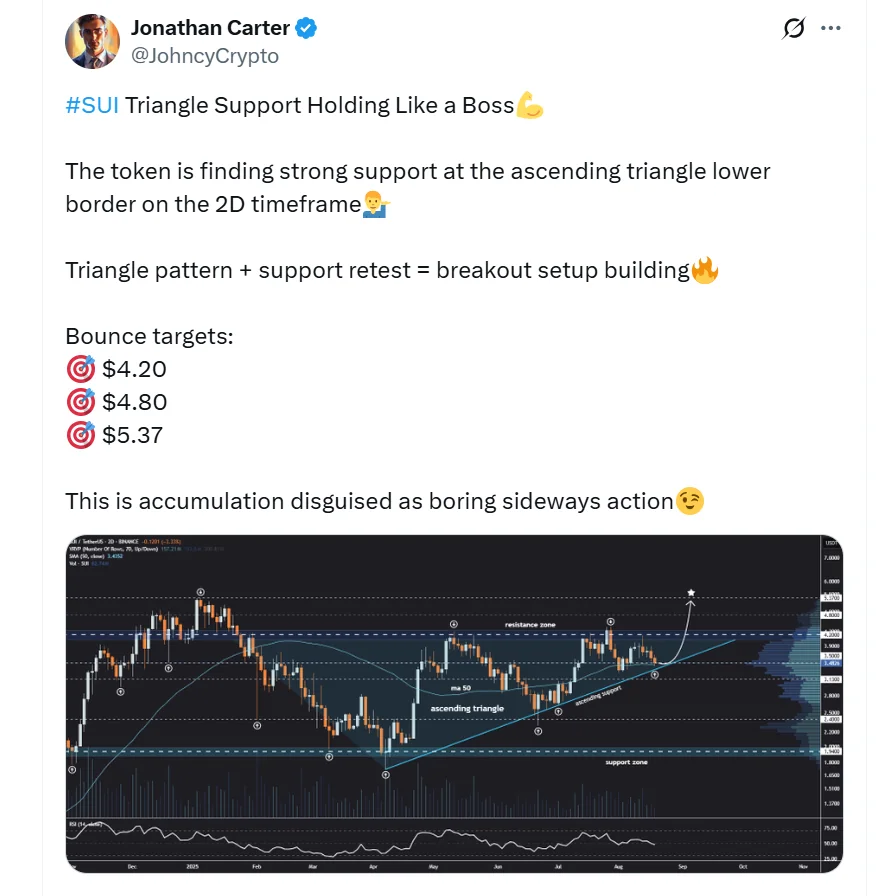Click the winking face emoji in the last line
Viewport: 891px width, 896px height.
(691, 501)
